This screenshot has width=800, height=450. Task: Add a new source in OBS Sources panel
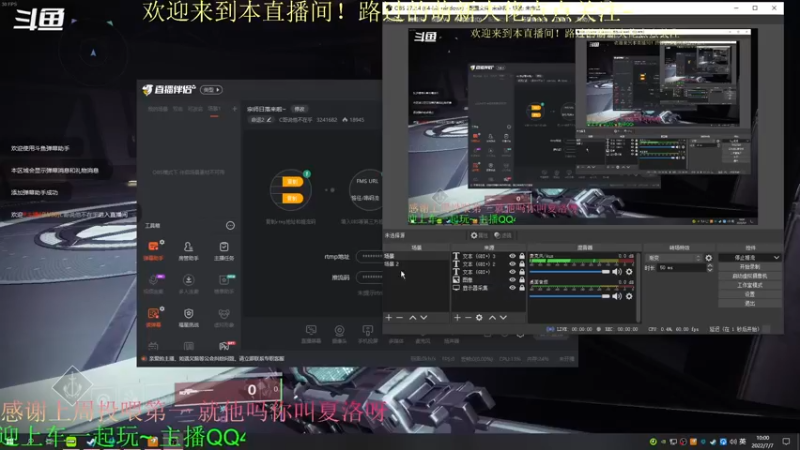(x=457, y=317)
